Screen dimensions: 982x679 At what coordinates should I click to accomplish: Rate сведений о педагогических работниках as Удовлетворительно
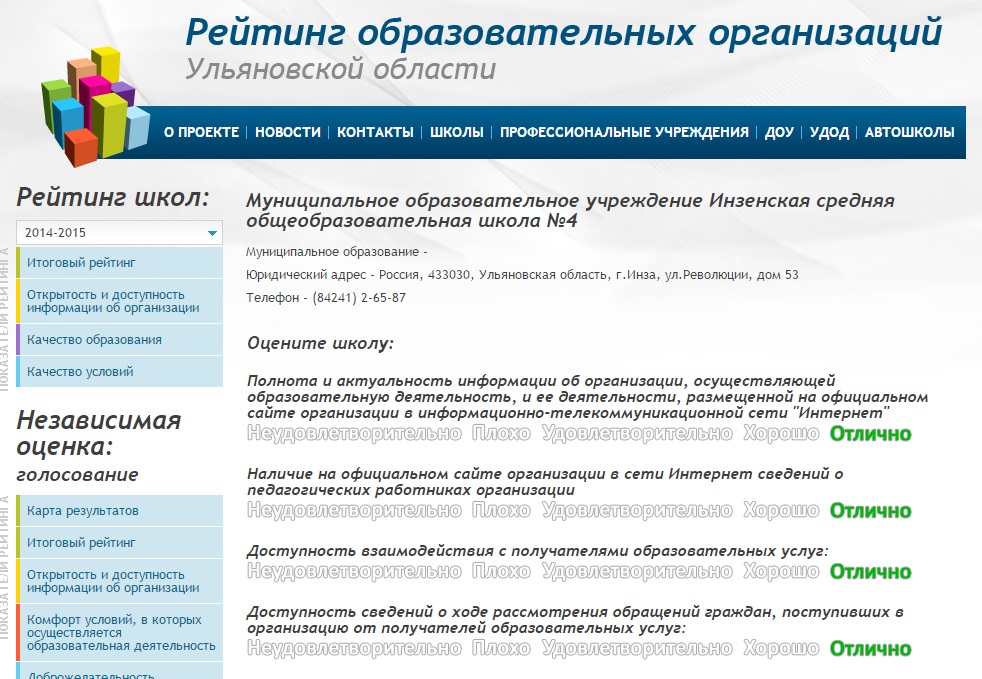(x=637, y=511)
